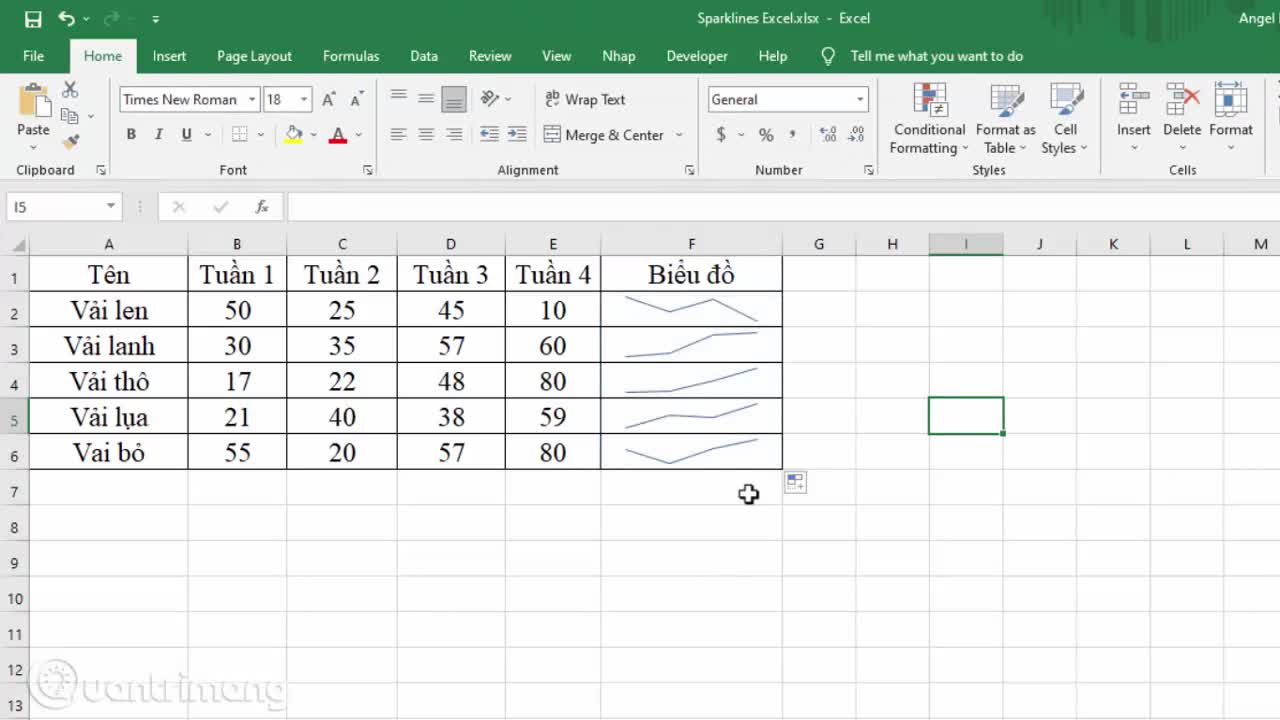Align text left
This screenshot has width=1280, height=720.
(398, 134)
